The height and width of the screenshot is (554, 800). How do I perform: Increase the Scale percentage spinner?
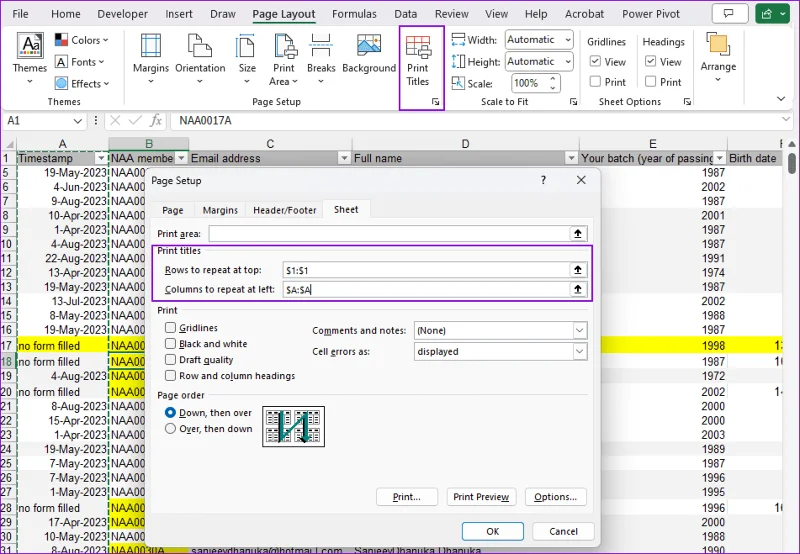click(553, 79)
